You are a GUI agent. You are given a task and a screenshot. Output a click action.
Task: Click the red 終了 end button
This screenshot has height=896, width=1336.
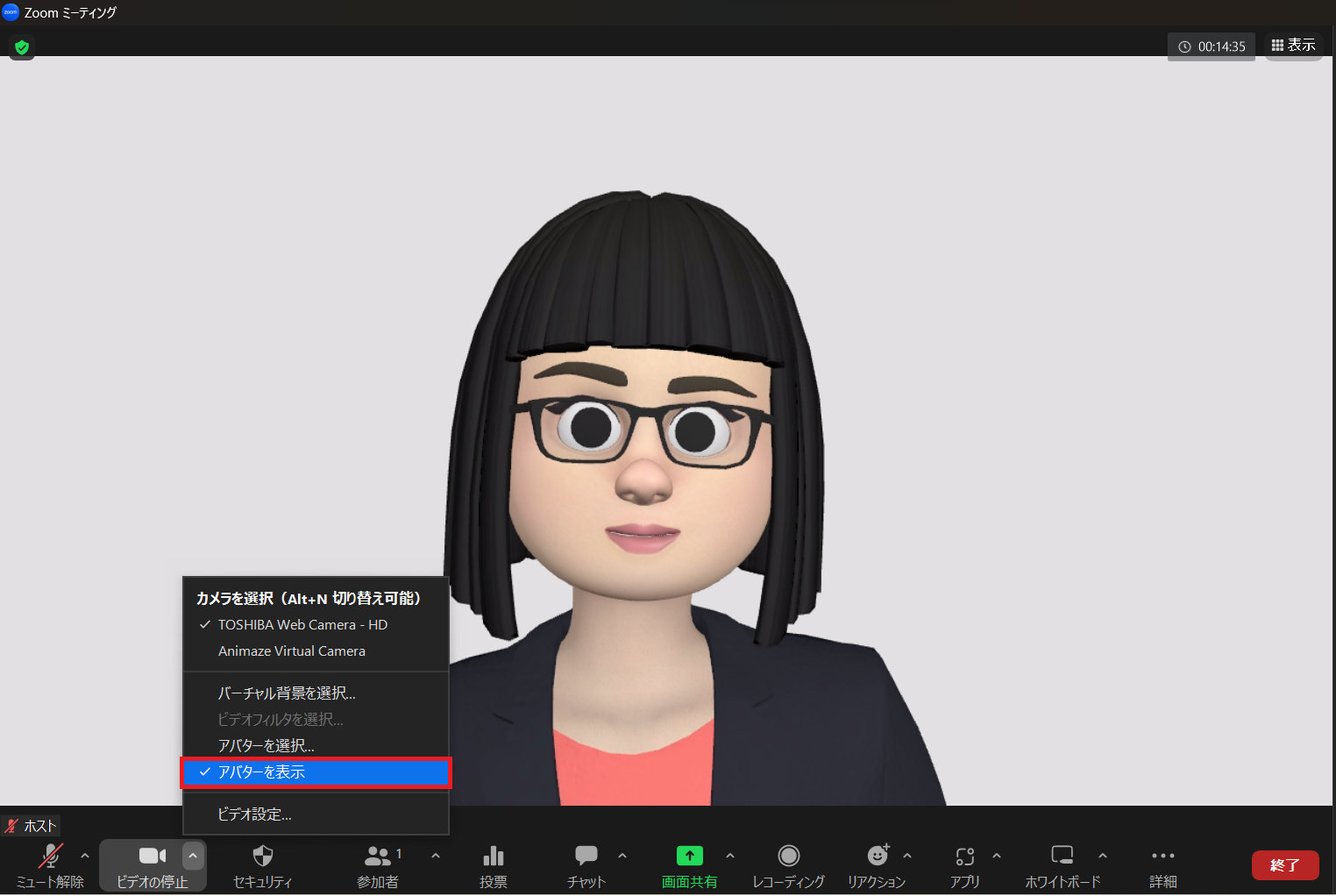1284,865
